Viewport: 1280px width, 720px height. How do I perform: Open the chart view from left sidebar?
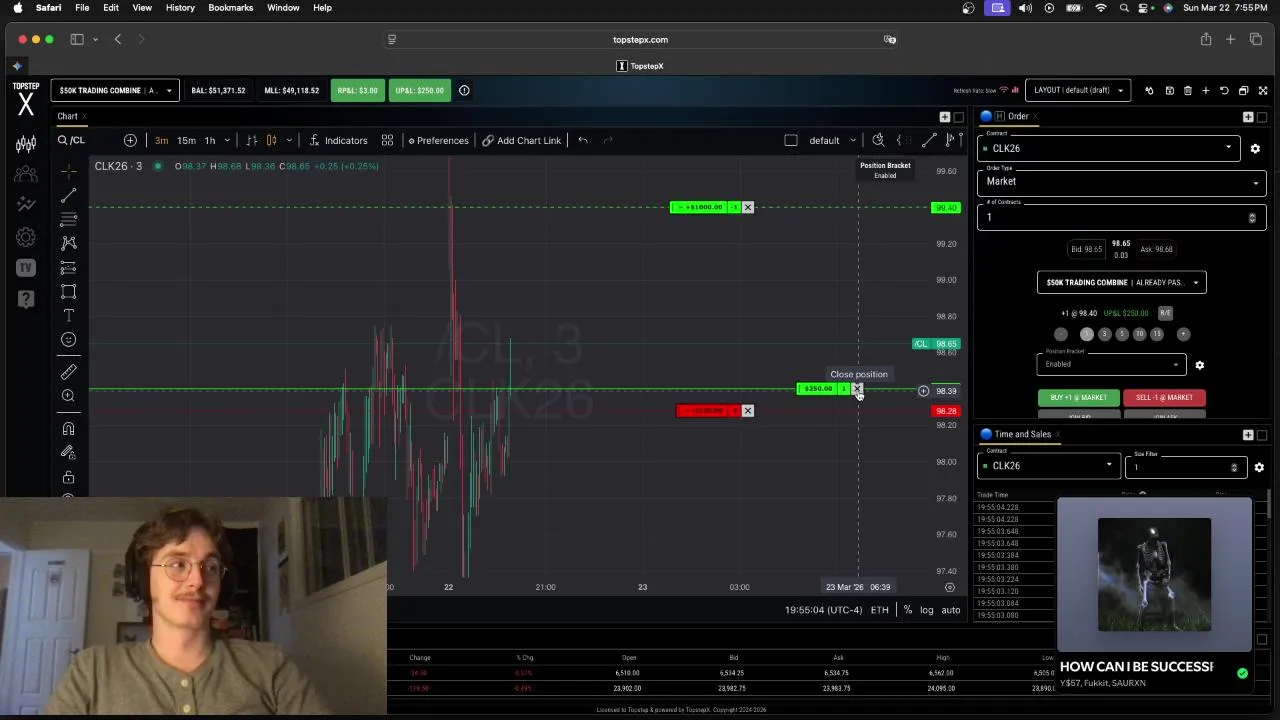click(x=26, y=144)
